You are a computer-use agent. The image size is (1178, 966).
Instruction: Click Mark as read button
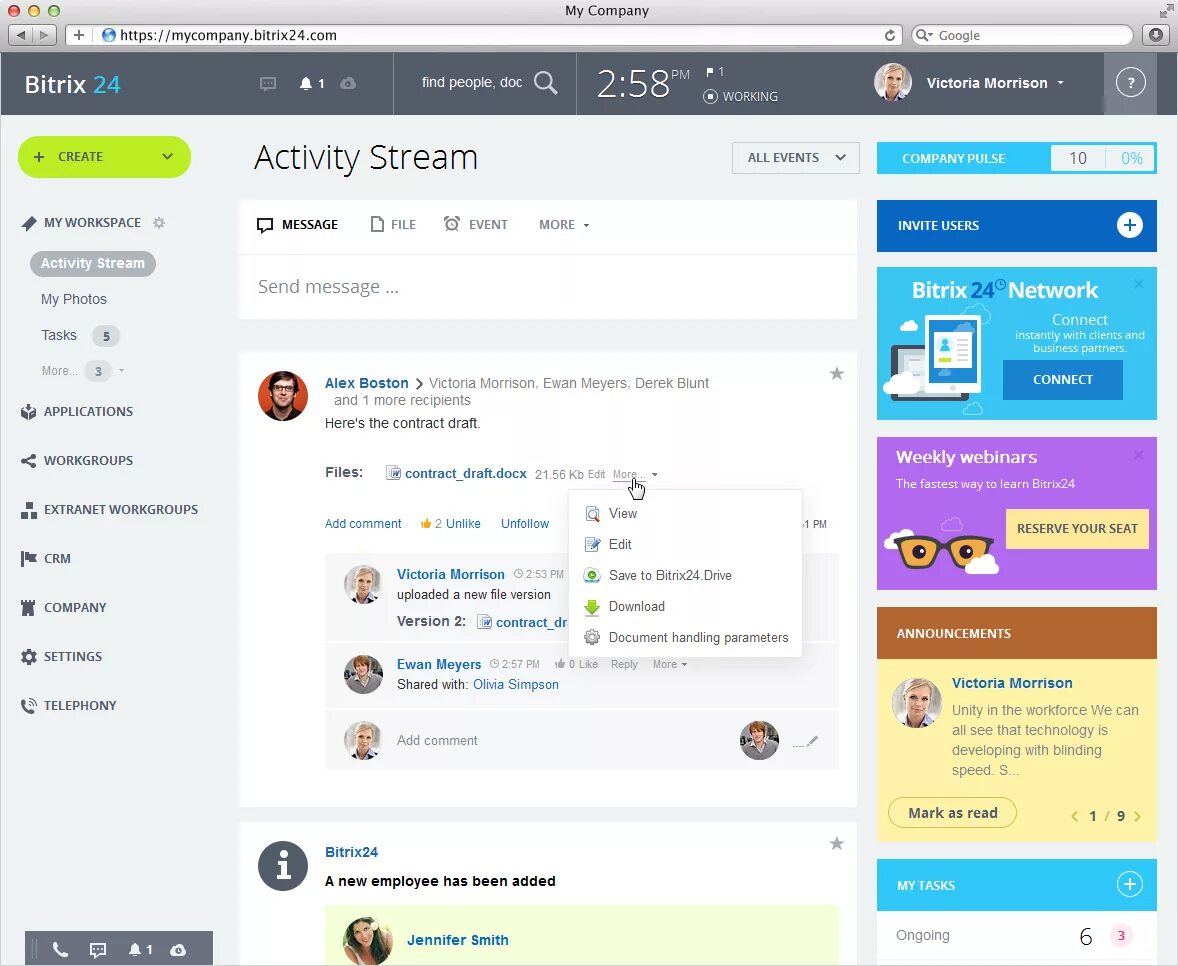[x=952, y=813]
